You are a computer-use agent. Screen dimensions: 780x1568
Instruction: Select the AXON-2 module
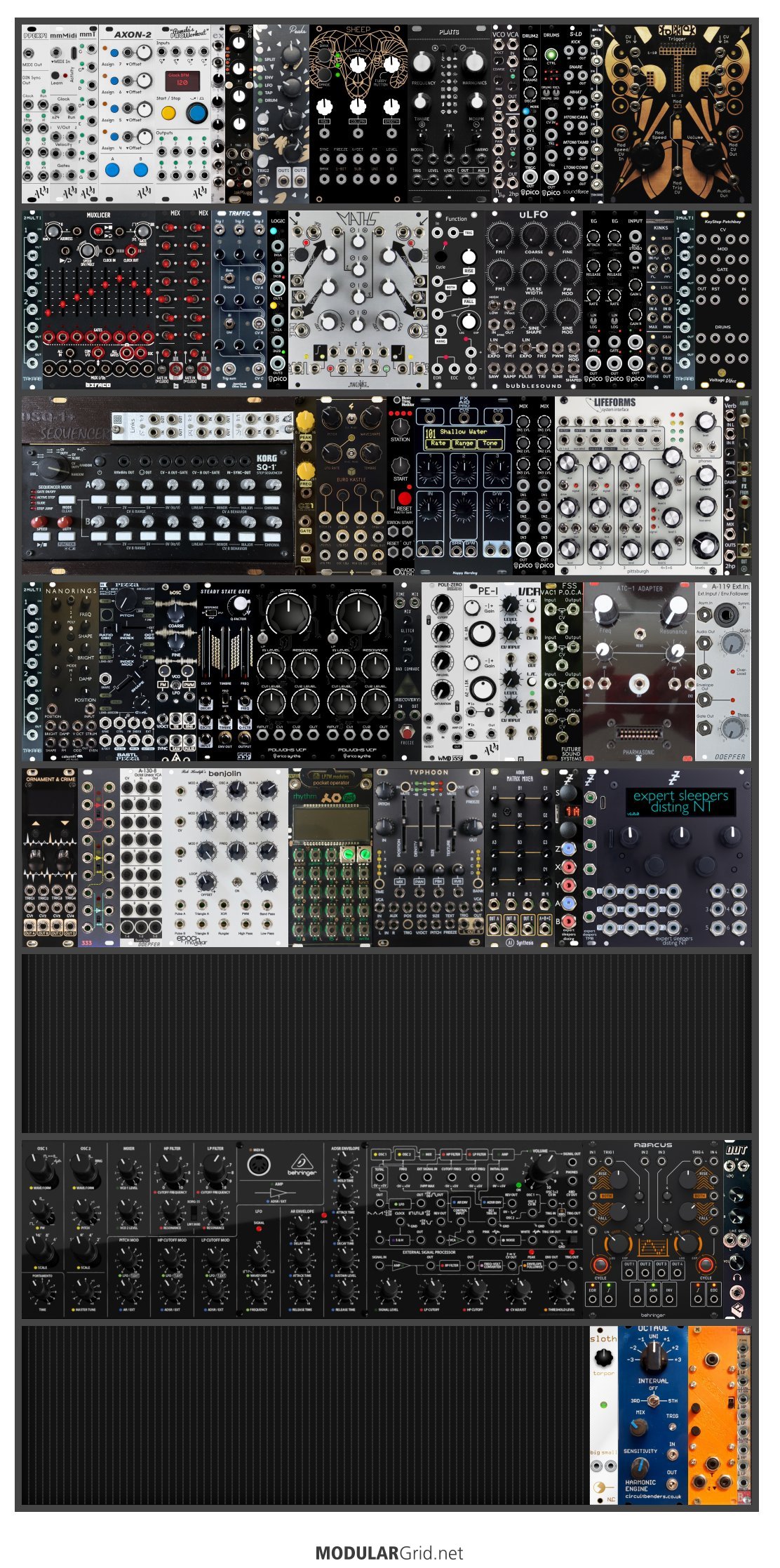coord(126,114)
